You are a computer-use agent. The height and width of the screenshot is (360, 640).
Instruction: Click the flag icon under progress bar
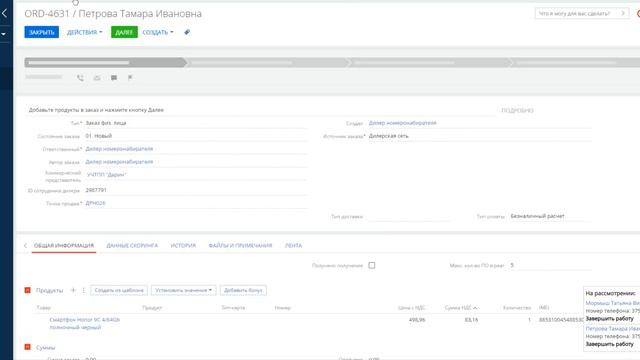(x=130, y=78)
